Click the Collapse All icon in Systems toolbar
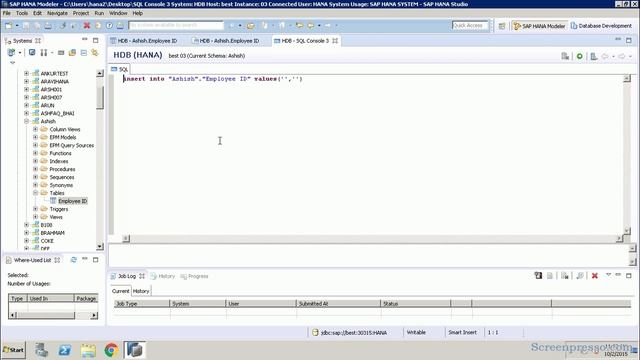The image size is (640, 360). (x=84, y=53)
